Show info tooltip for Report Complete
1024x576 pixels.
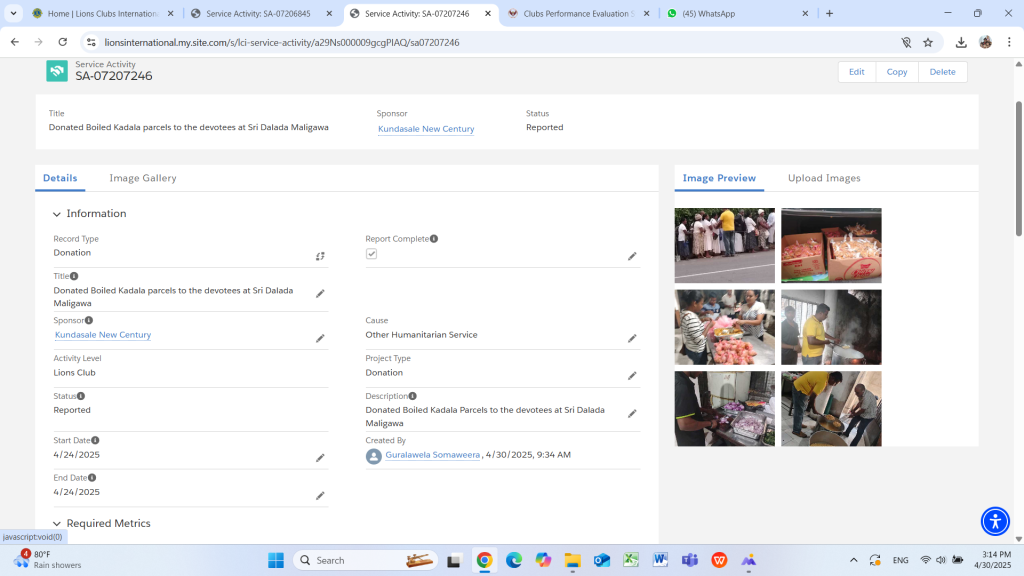tap(434, 239)
